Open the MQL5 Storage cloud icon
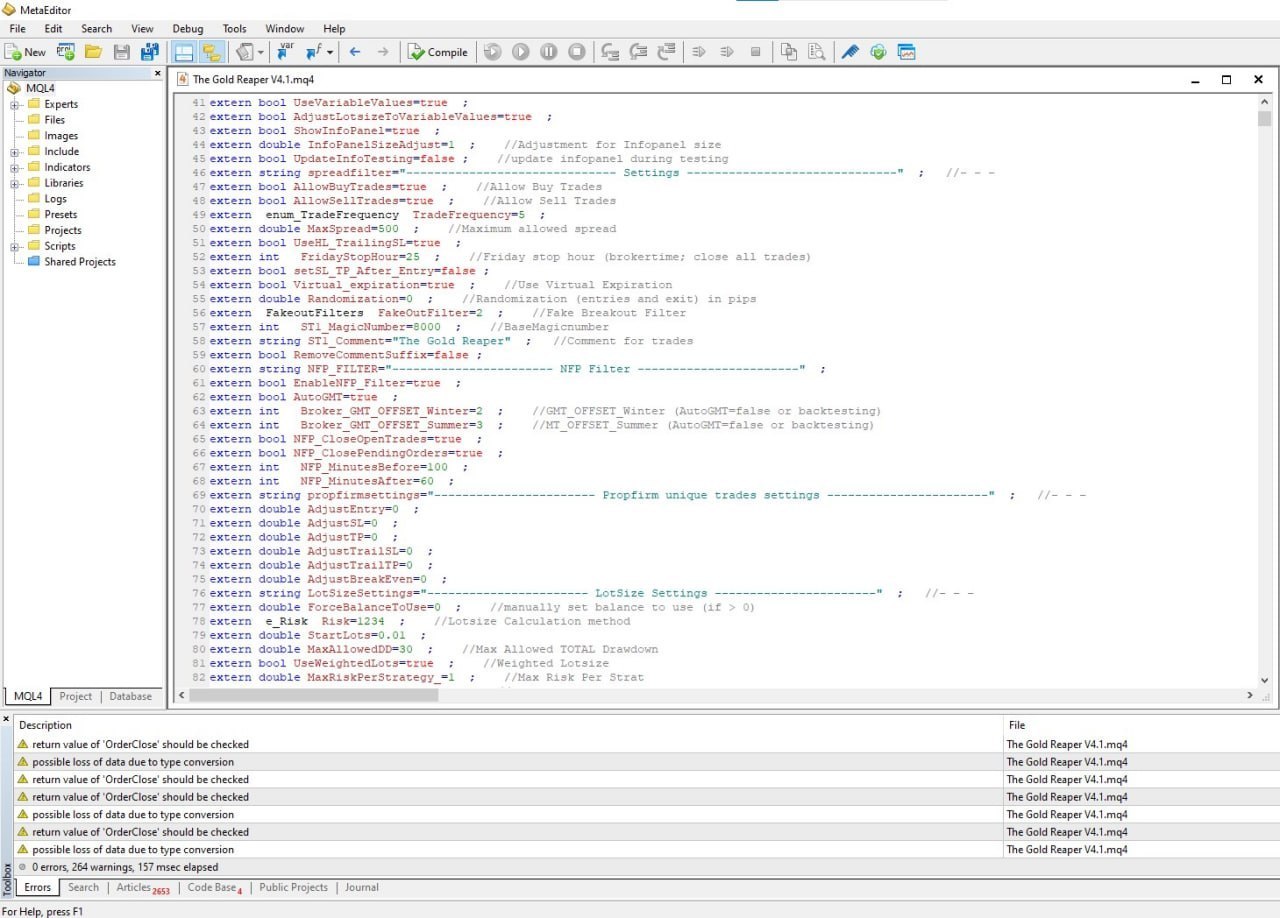Image resolution: width=1280 pixels, height=918 pixels. pos(878,52)
